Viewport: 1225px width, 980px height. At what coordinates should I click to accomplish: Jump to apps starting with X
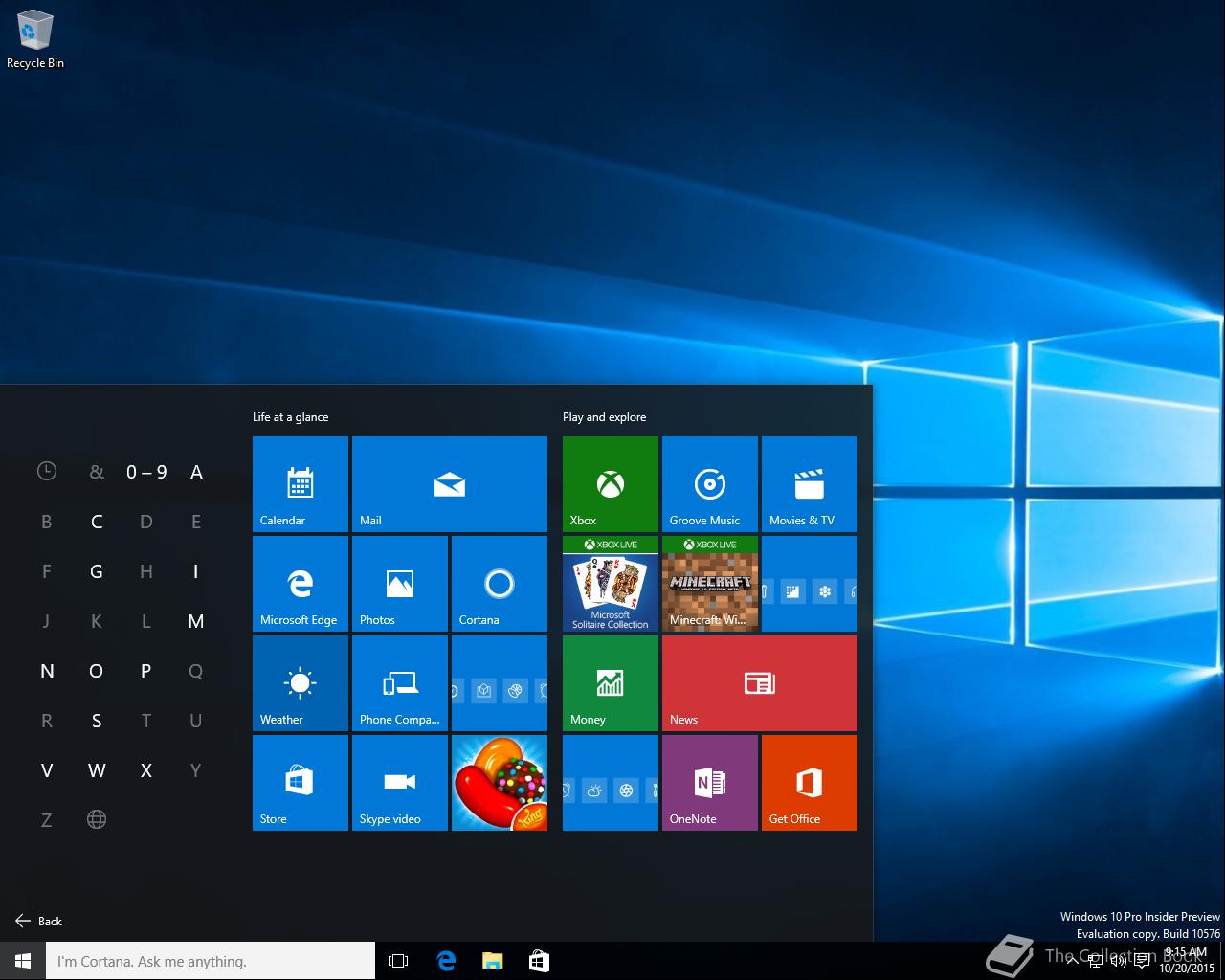coord(146,770)
